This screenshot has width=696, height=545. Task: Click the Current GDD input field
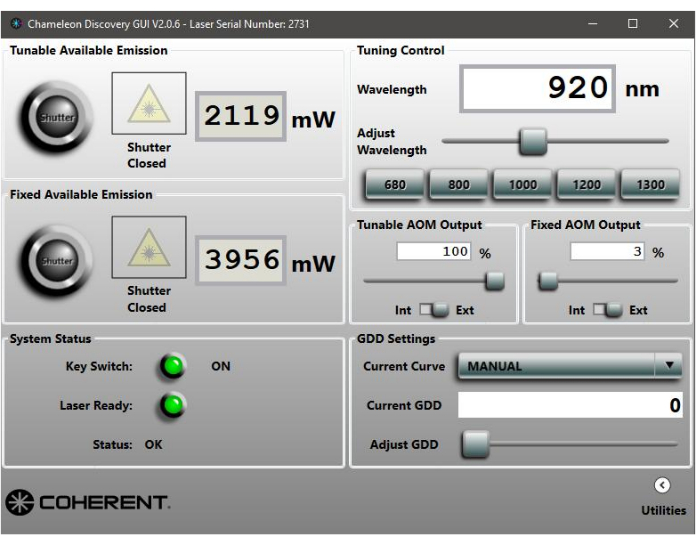(570, 405)
